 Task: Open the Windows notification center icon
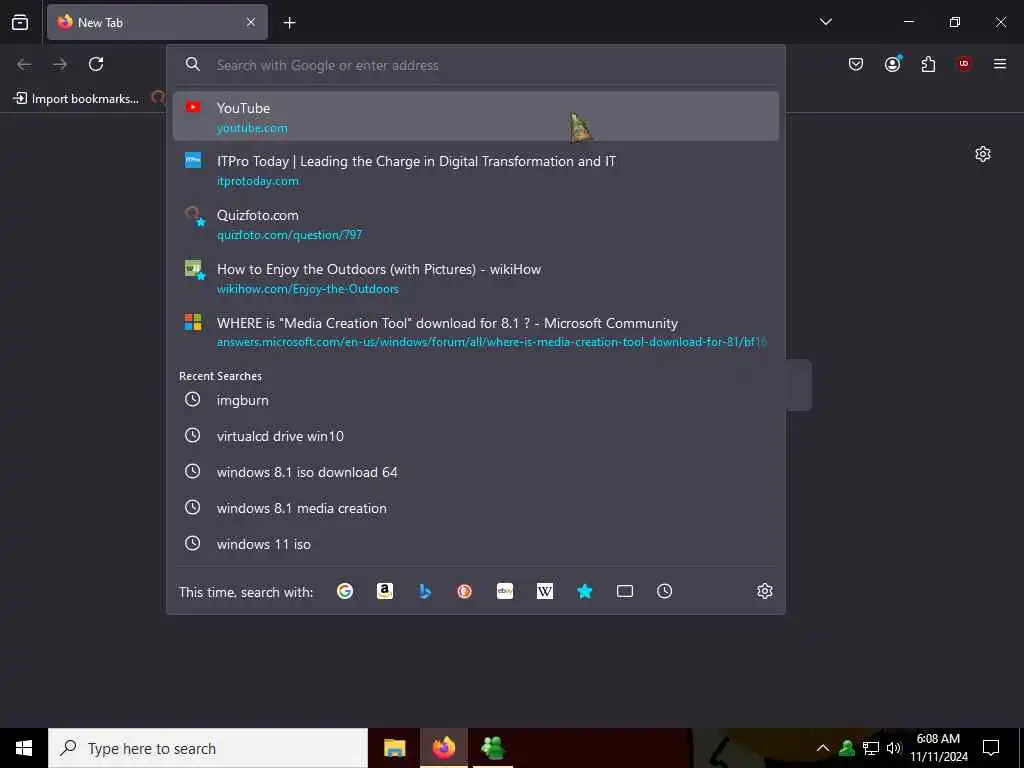(991, 748)
